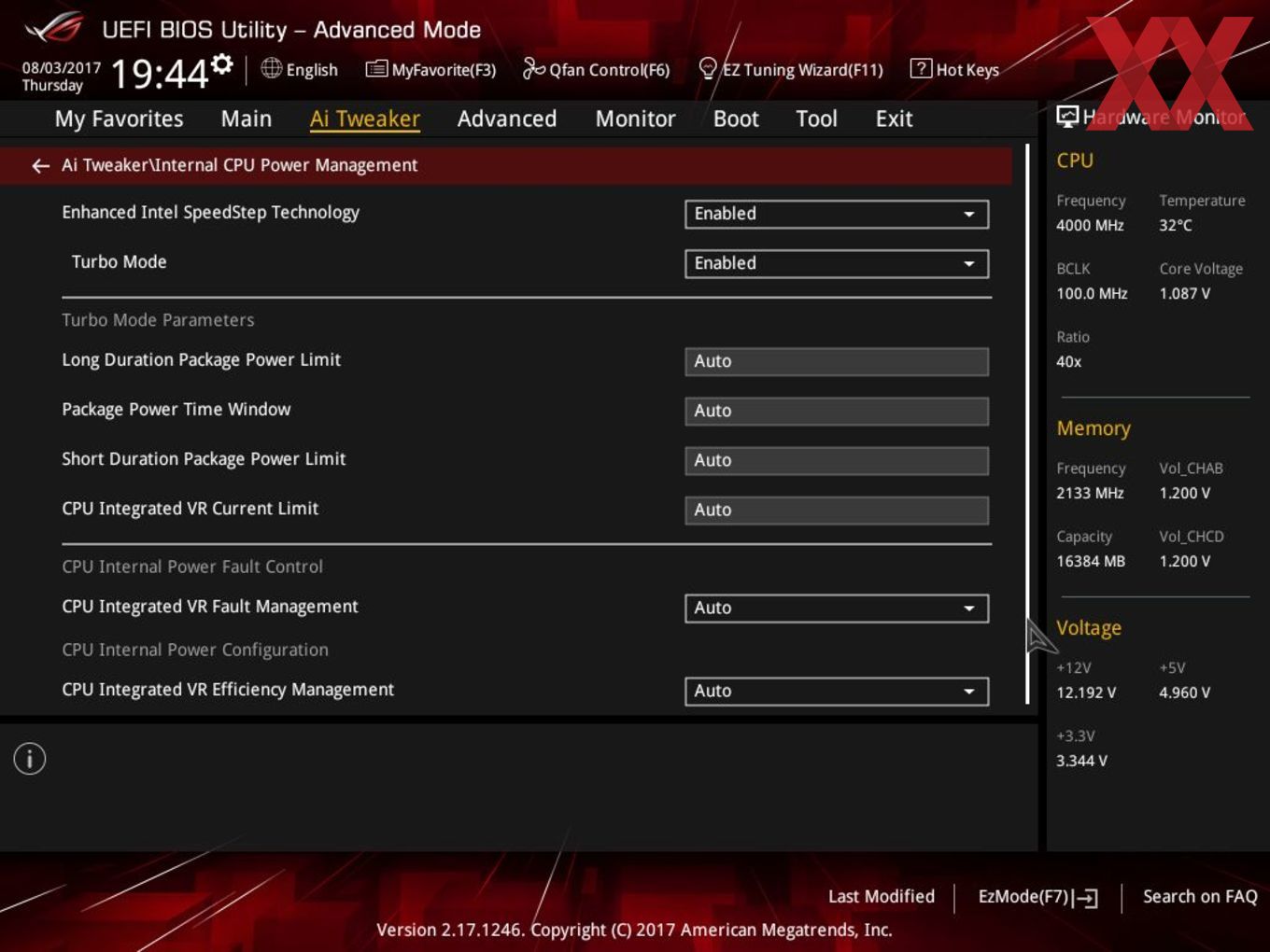Switch to the Main tab

coord(247,119)
